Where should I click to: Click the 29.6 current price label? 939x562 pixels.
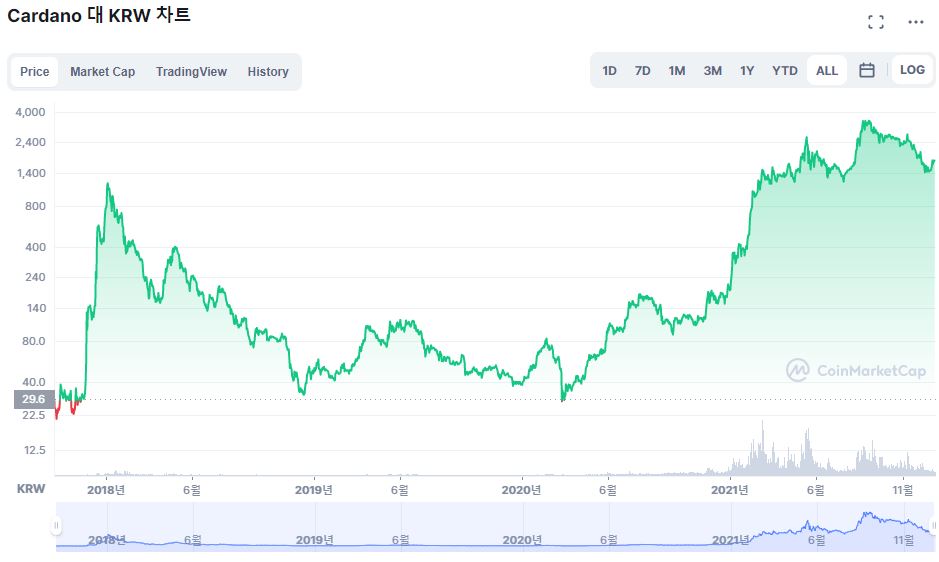pyautogui.click(x=34, y=399)
